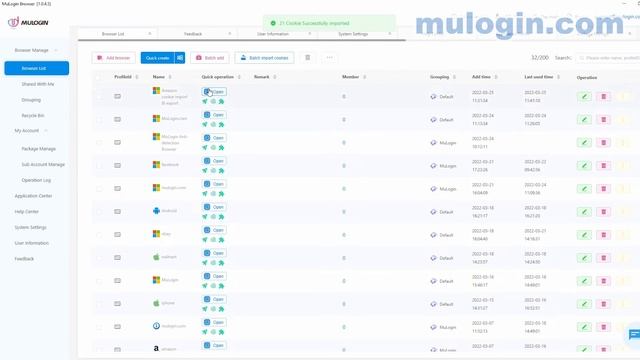The width and height of the screenshot is (640, 360).
Task: Click green edit pencil in facebook row
Action: pyautogui.click(x=584, y=166)
